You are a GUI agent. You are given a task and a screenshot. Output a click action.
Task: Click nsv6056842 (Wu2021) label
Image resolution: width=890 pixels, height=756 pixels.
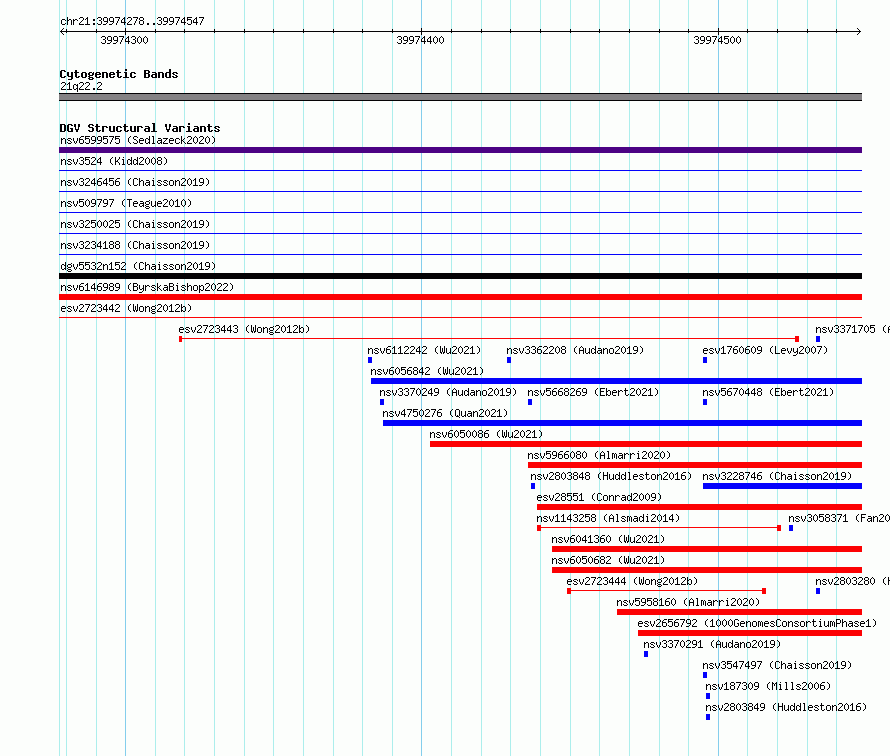[427, 371]
